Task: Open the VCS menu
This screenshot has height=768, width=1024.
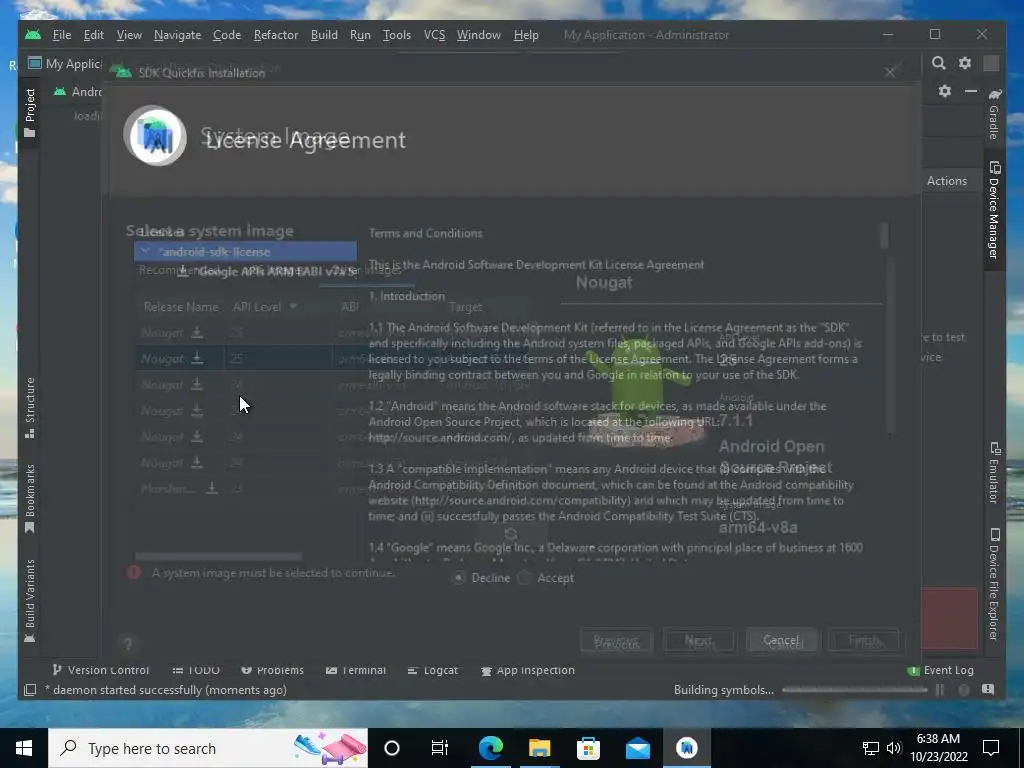Action: (x=434, y=35)
